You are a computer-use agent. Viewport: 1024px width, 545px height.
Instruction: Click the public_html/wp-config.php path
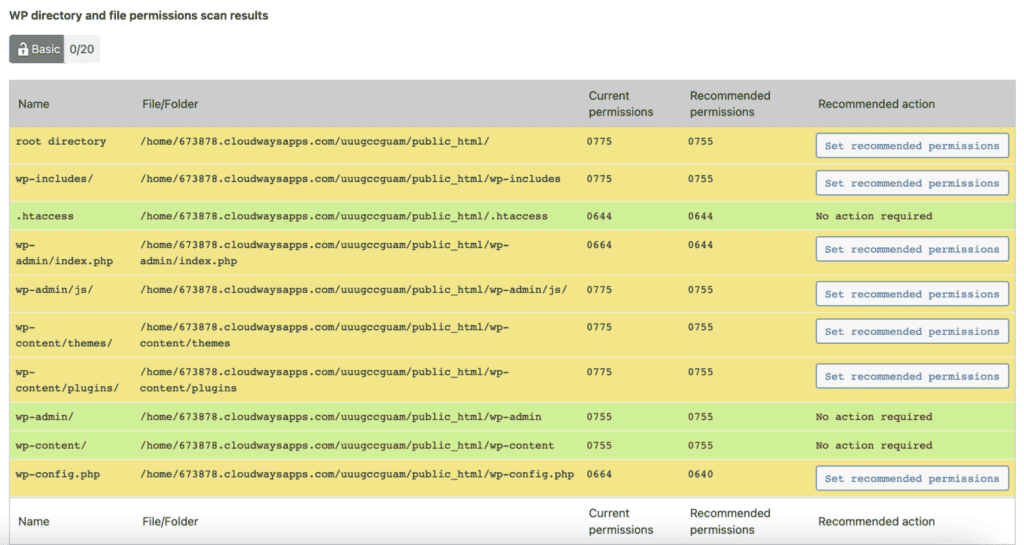point(357,474)
